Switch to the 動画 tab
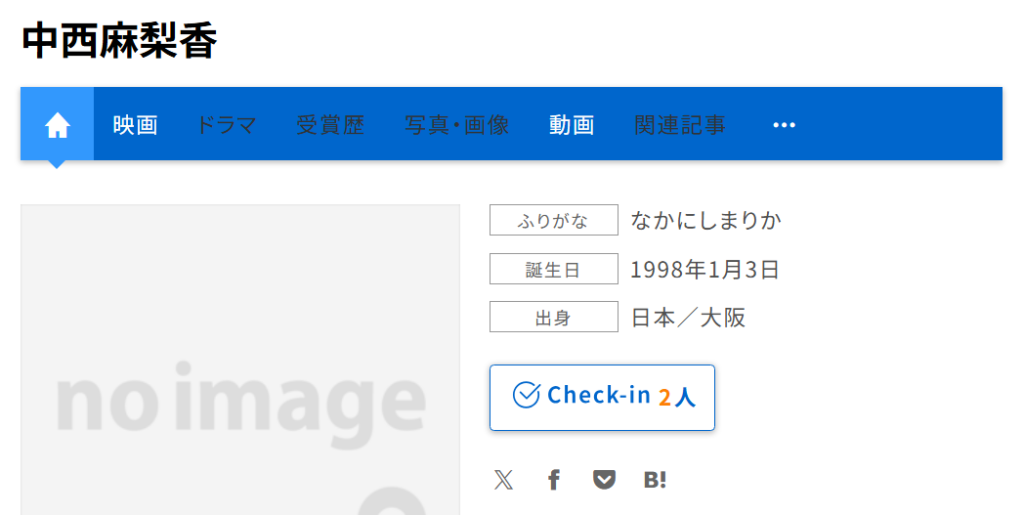 coord(571,125)
